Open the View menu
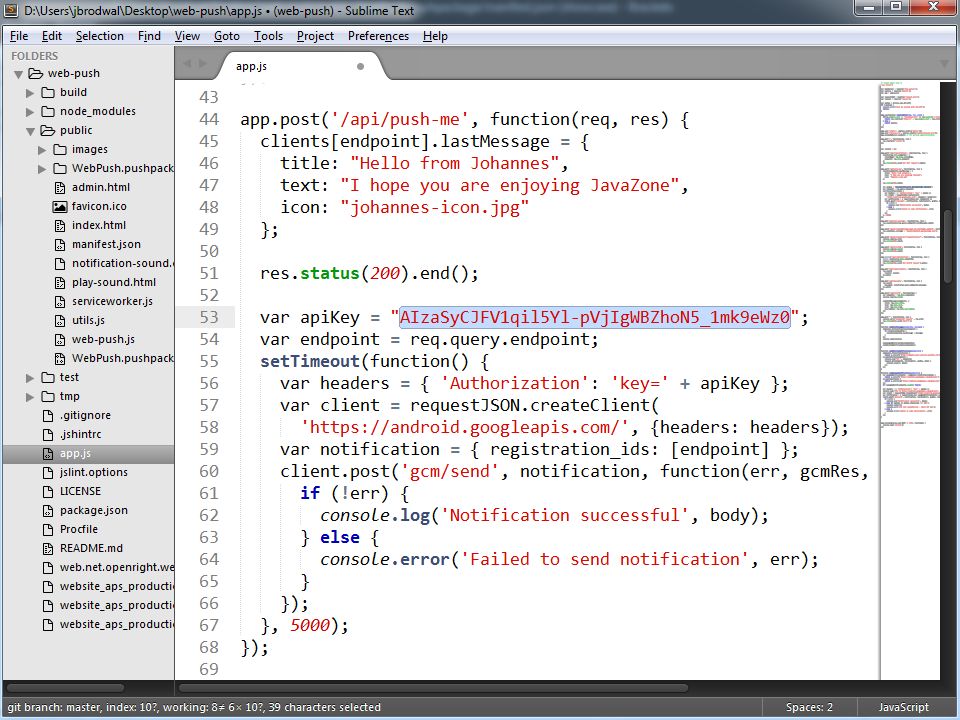The height and width of the screenshot is (720, 960). click(x=187, y=36)
